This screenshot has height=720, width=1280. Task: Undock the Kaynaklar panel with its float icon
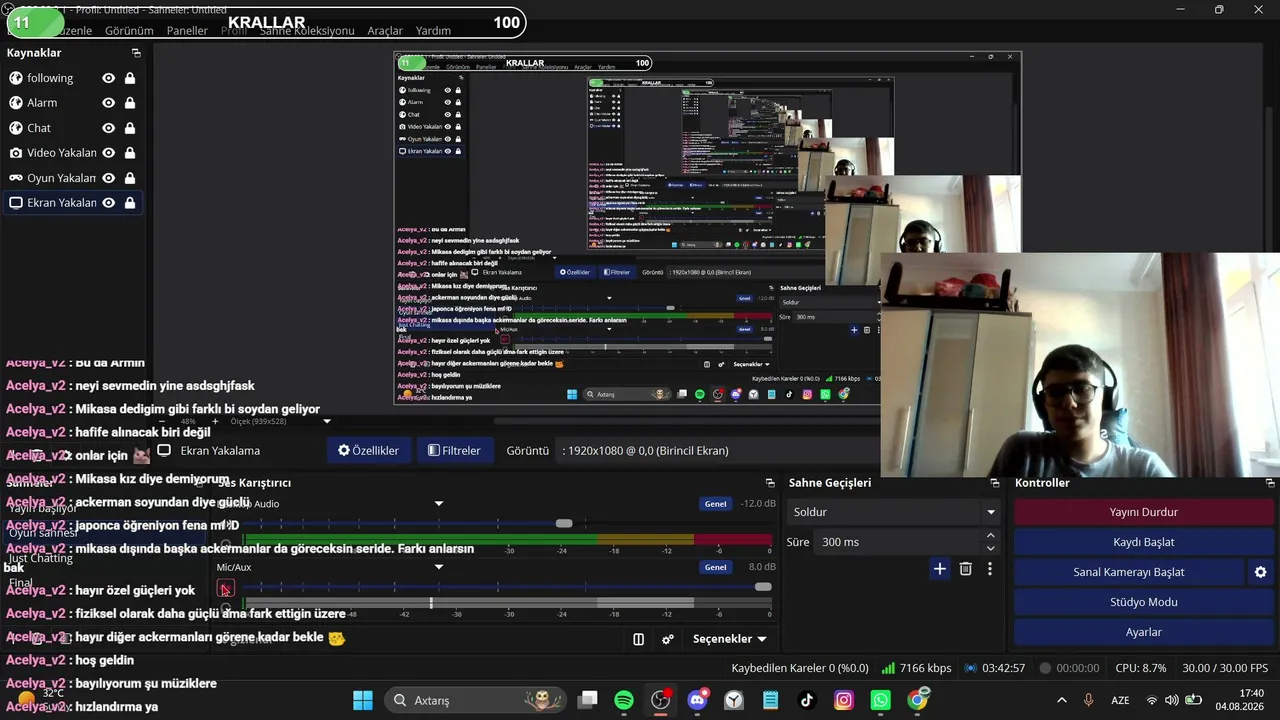coord(136,53)
